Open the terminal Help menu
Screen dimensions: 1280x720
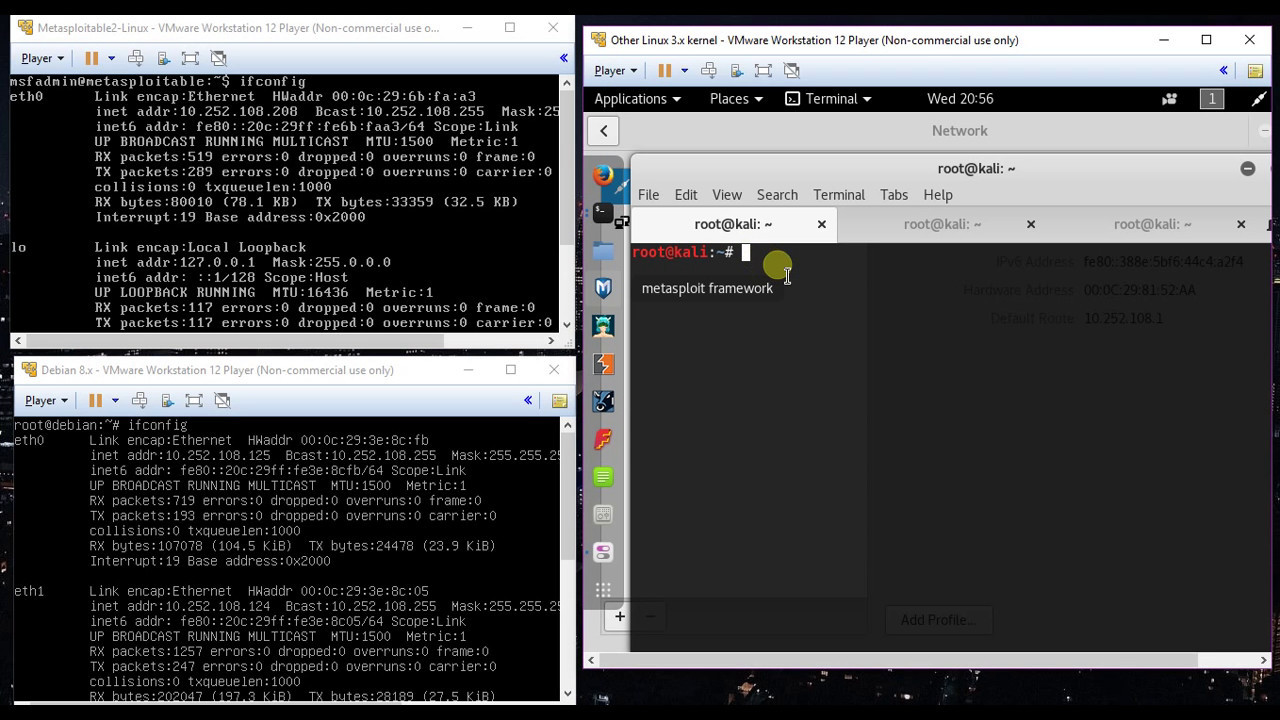pos(938,195)
